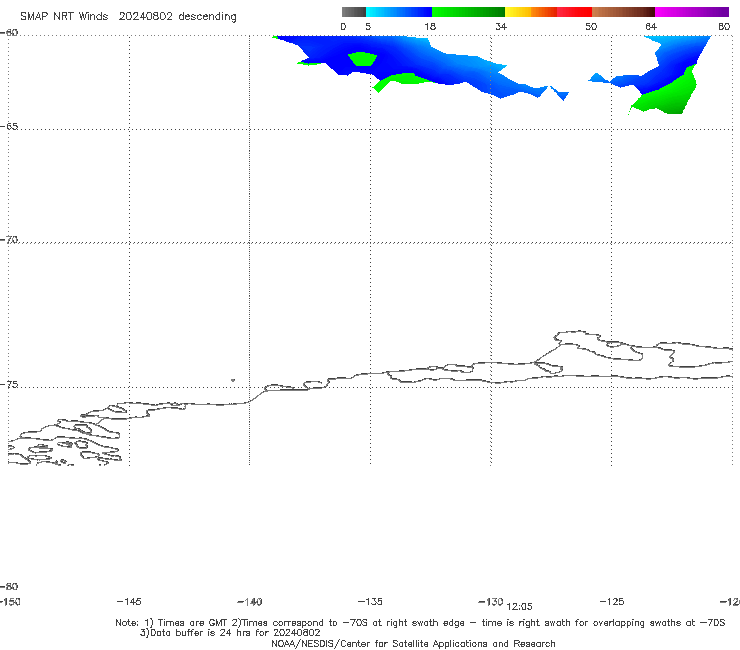Click the longitude label '-140'
The width and height of the screenshot is (740, 650).
[x=250, y=601]
